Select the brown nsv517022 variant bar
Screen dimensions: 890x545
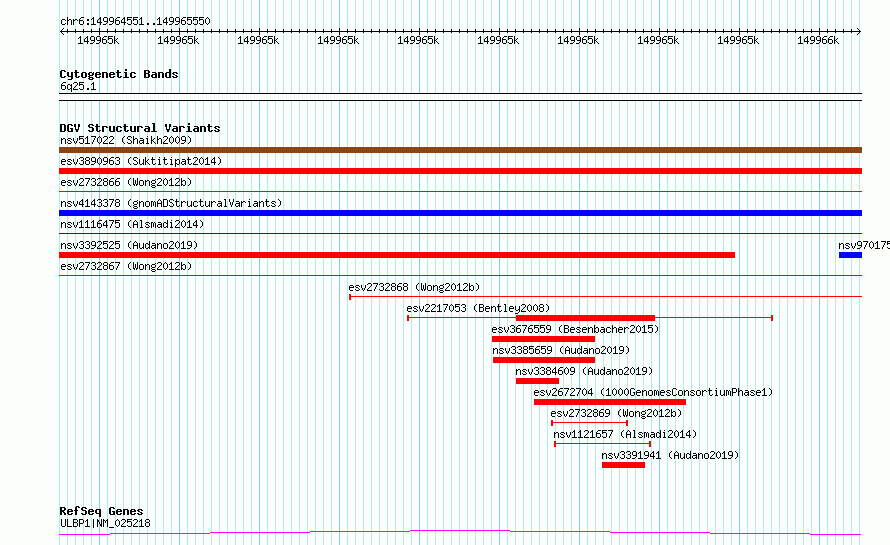[x=460, y=150]
